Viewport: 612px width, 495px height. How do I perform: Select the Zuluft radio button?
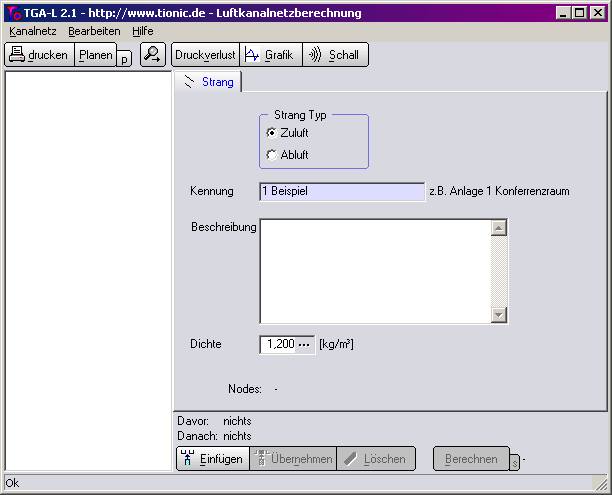(272, 133)
